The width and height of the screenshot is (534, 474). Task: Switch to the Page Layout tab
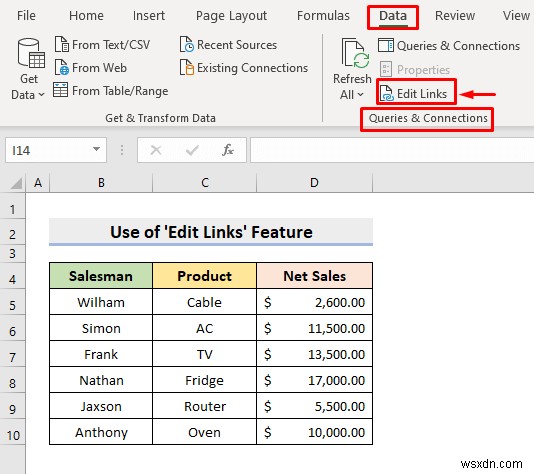[231, 16]
